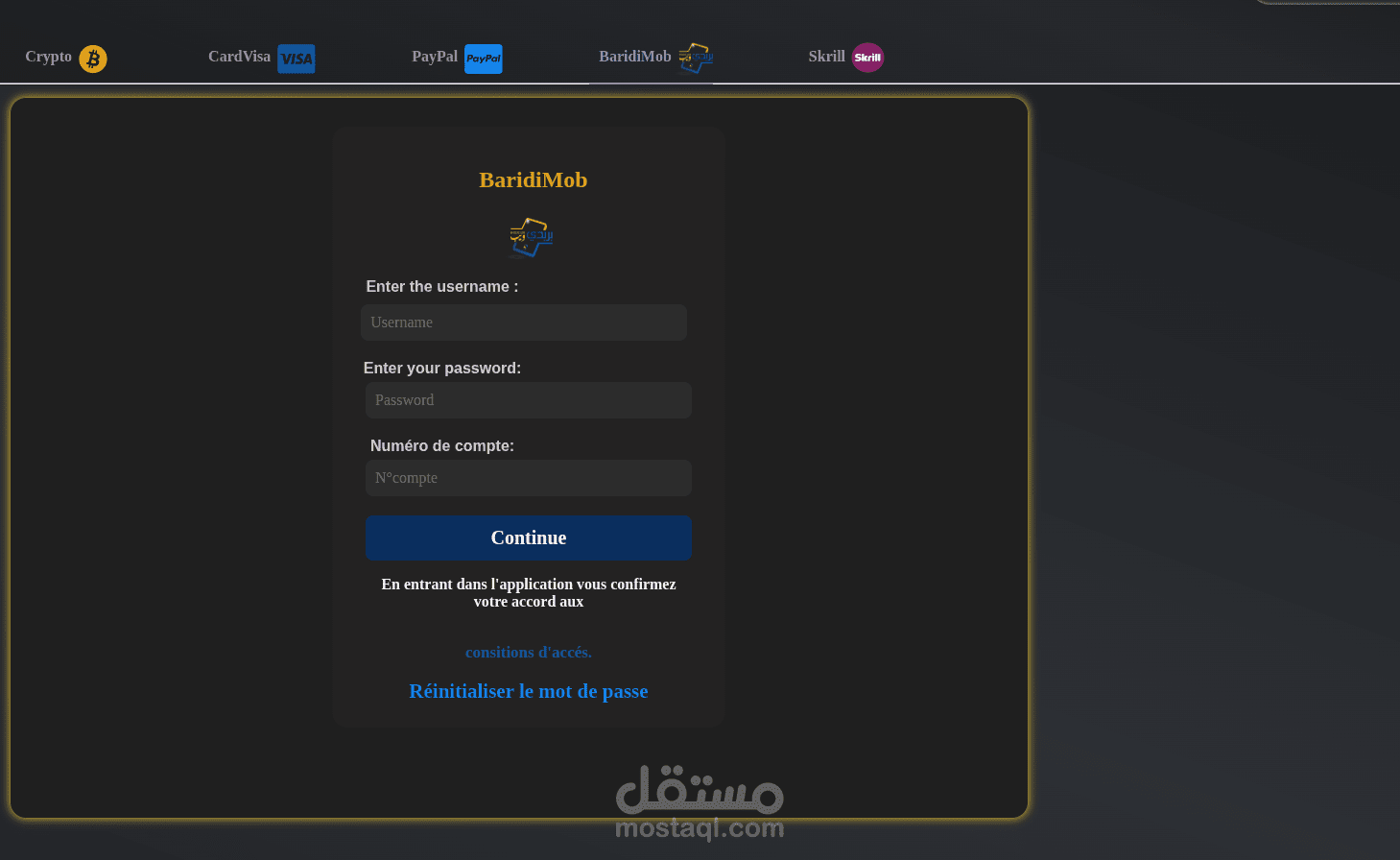The image size is (1400, 860).
Task: Click the BaridiMob form heading
Action: [x=533, y=179]
